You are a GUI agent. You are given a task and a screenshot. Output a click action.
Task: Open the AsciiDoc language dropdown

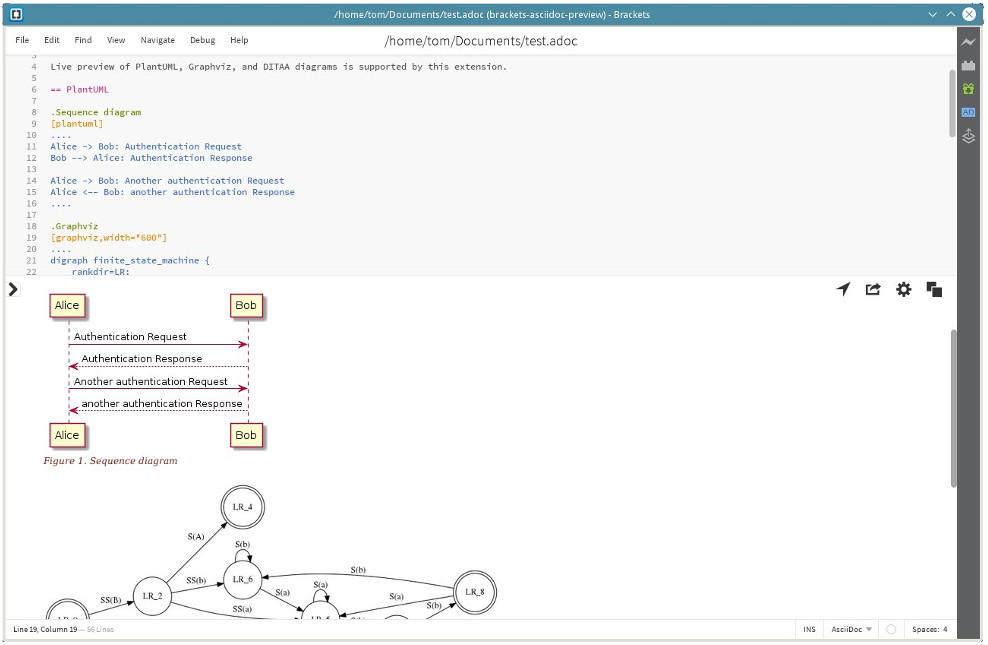point(851,629)
